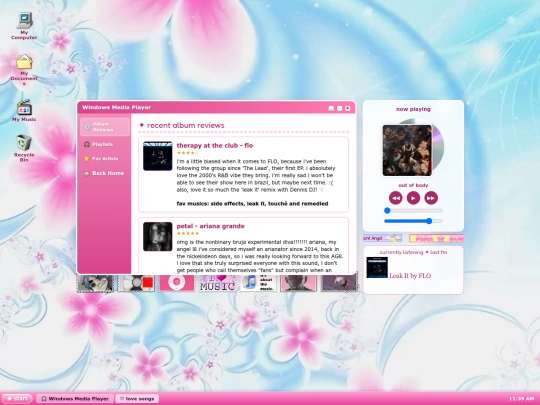Click the five-star rating under petal
Image resolution: width=540 pixels, height=405 pixels.
[188, 233]
